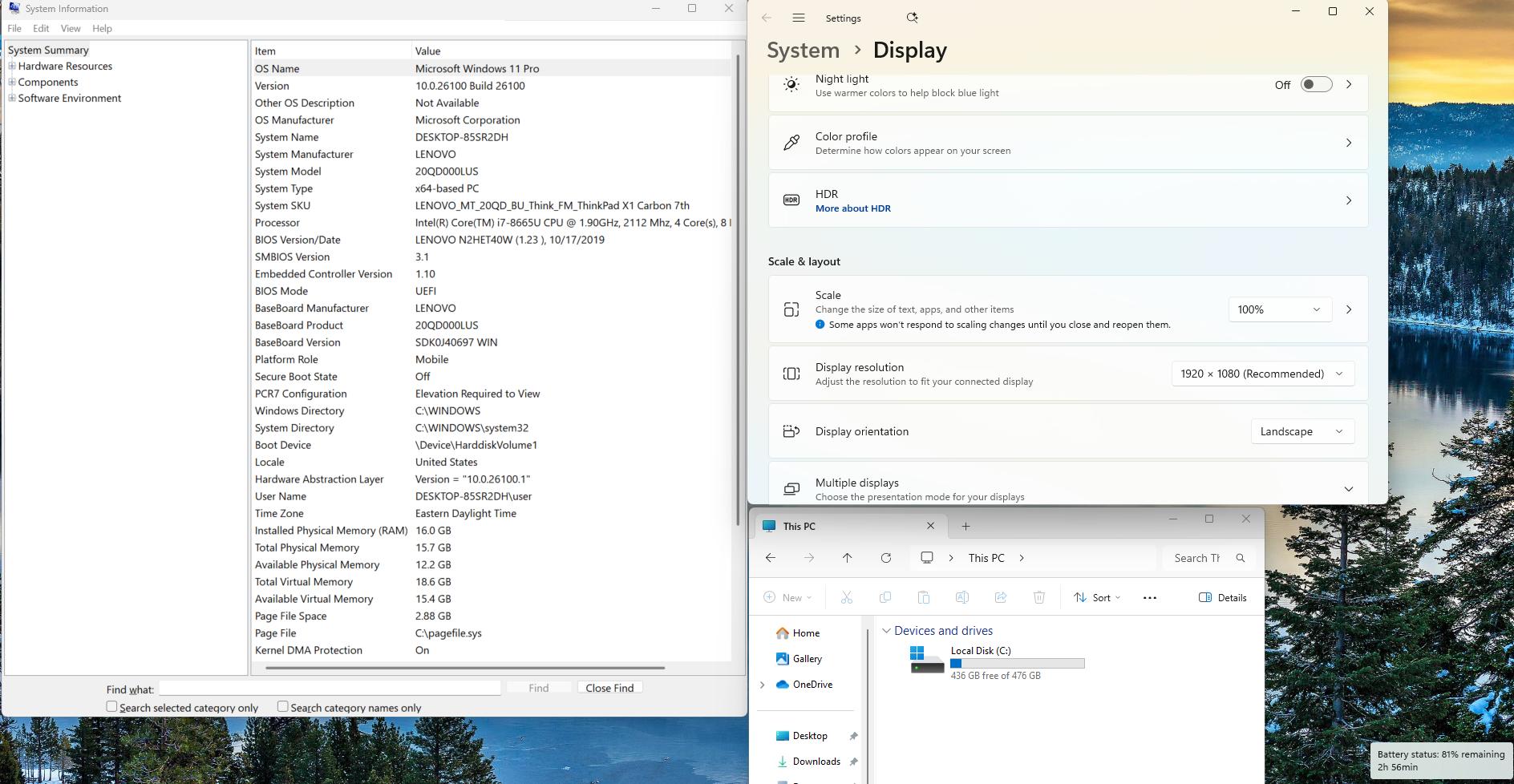Open the Display orientation dropdown
The height and width of the screenshot is (784, 1514).
1302,431
